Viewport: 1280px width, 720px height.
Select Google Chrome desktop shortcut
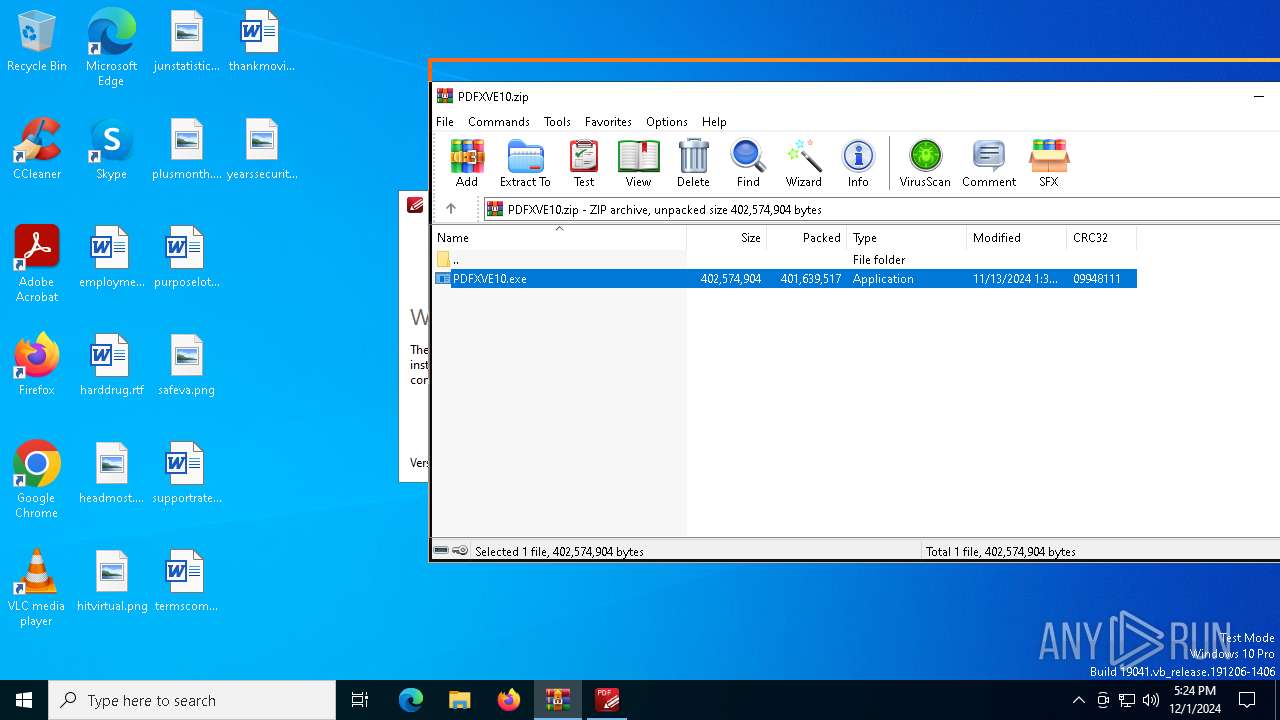click(x=37, y=480)
